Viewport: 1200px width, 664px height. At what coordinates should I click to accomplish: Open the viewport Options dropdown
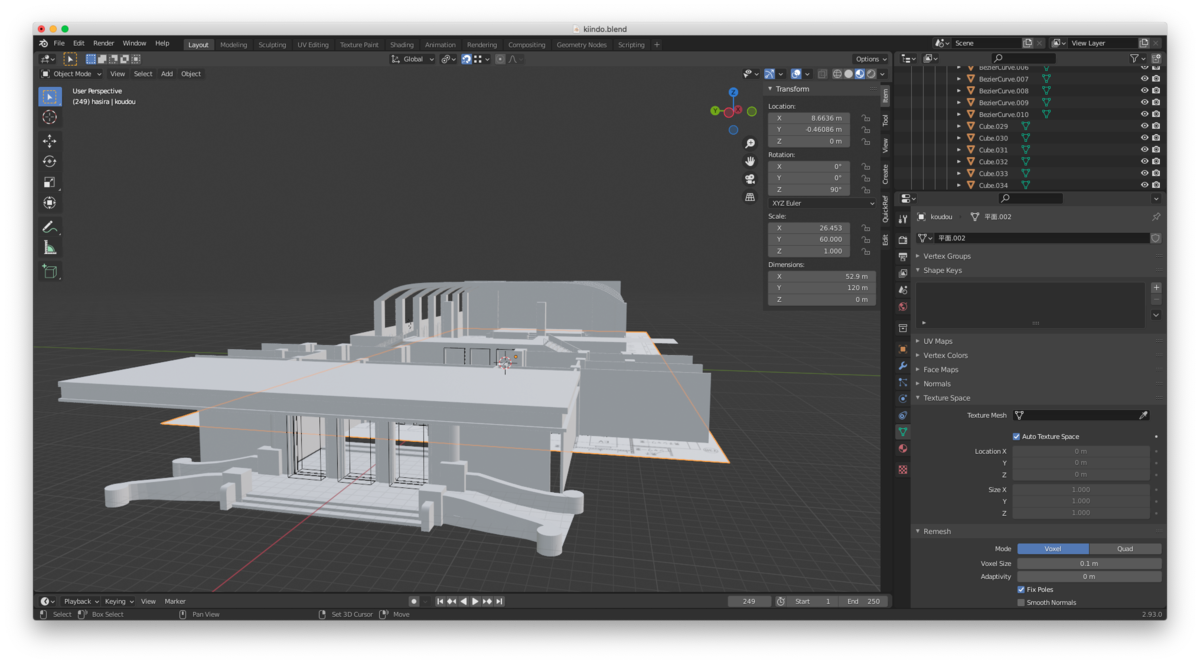pyautogui.click(x=870, y=59)
